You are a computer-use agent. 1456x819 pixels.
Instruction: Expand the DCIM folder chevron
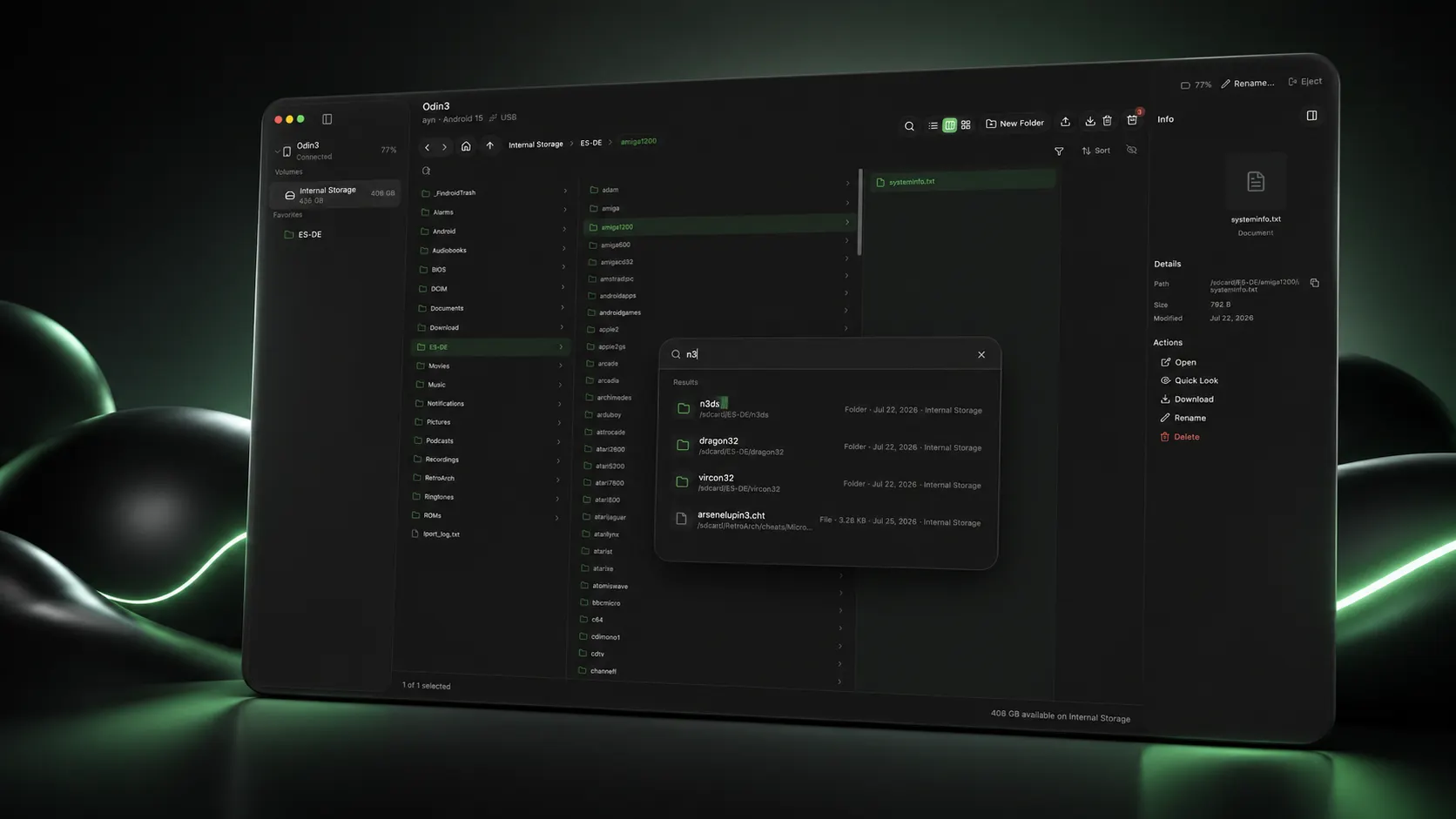point(563,287)
